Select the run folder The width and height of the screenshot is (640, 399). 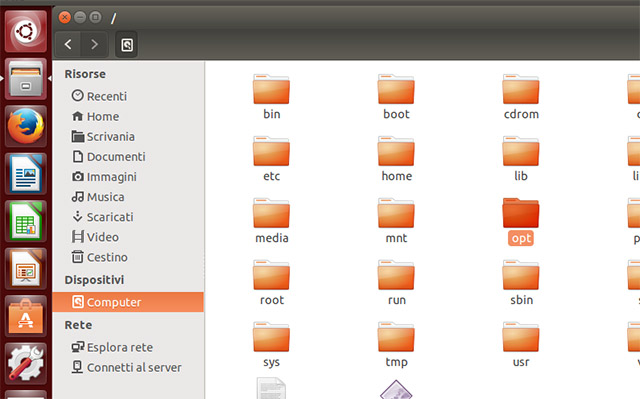coord(396,283)
